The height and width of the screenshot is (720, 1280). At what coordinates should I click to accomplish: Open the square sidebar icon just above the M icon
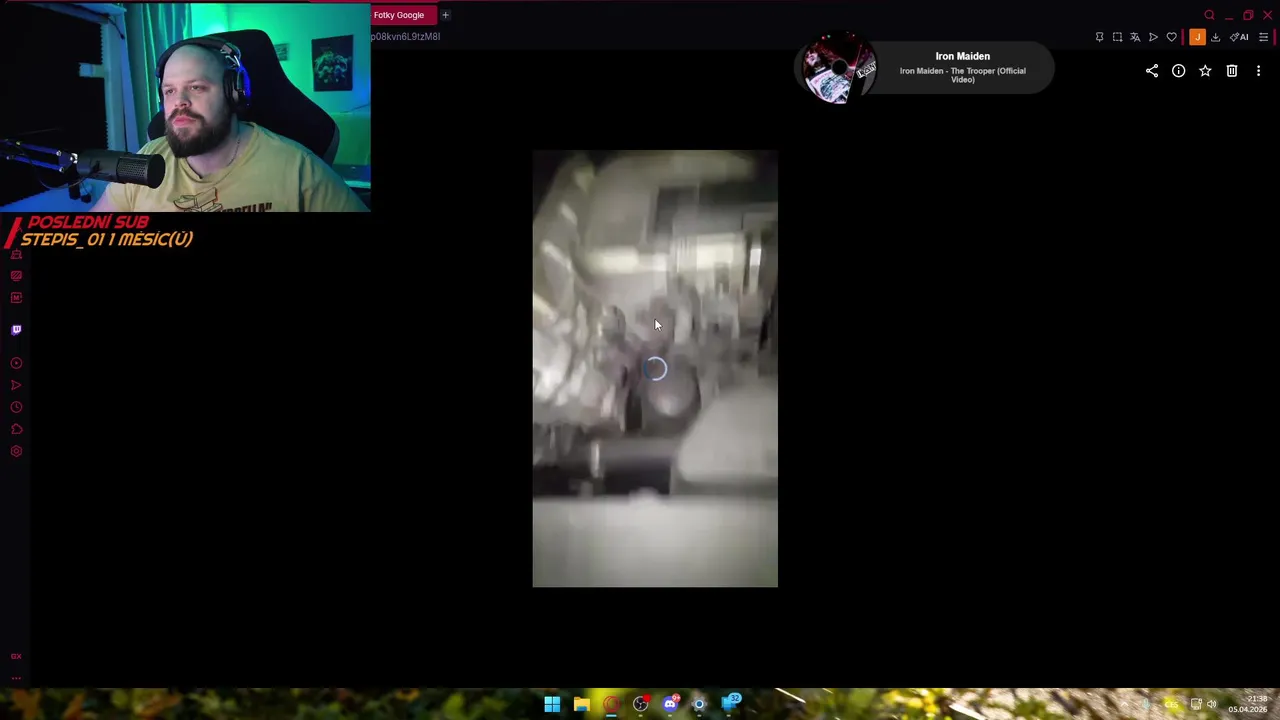[x=16, y=275]
